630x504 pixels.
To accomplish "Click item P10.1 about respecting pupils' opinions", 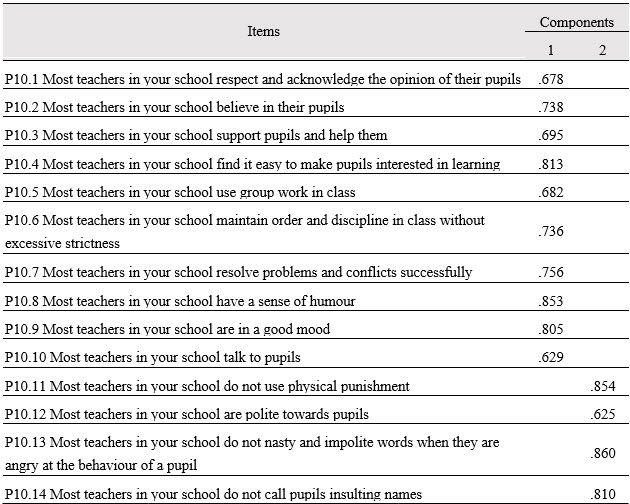I will tap(263, 79).
